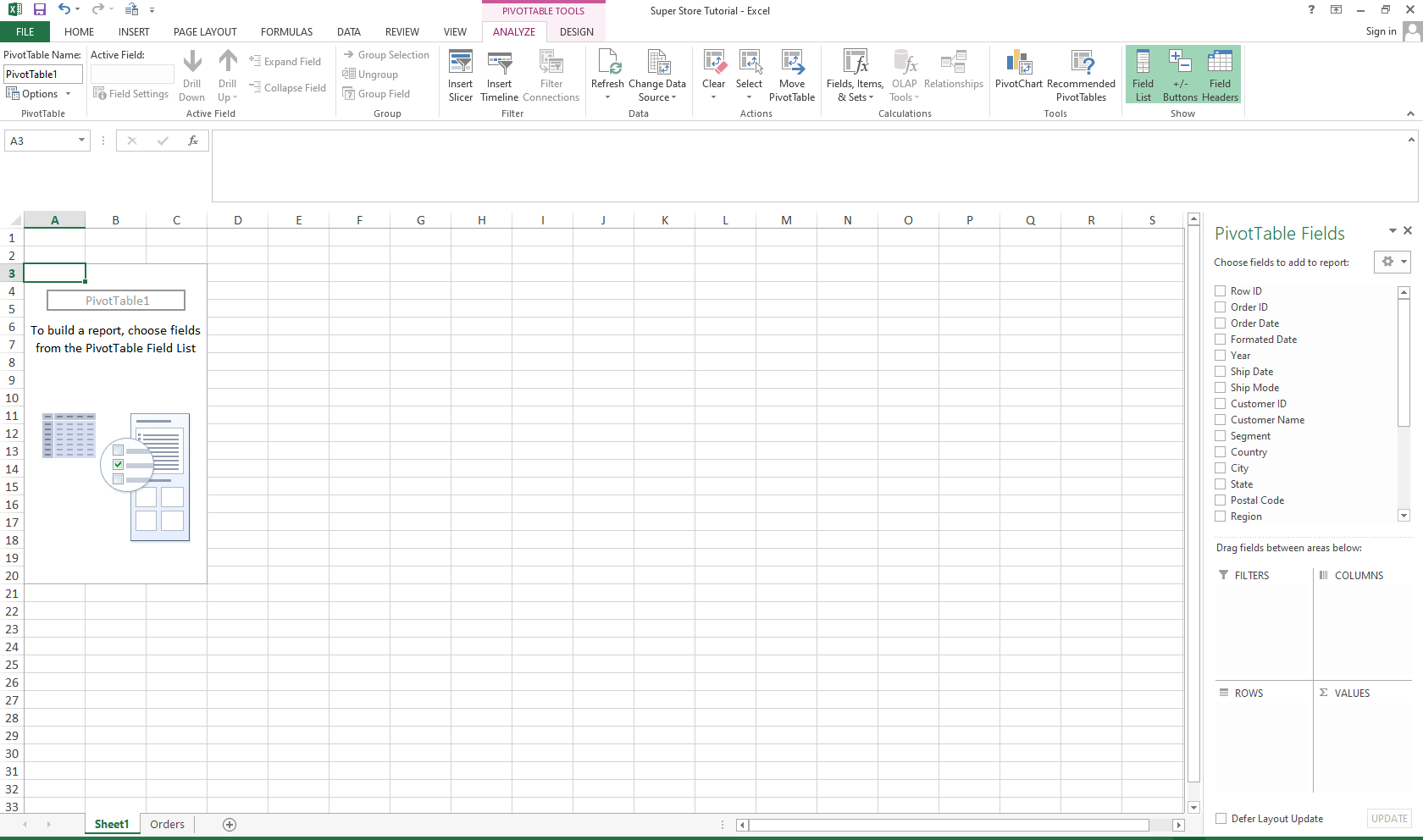The width and height of the screenshot is (1423, 840).
Task: Toggle Field Headers visibility
Action: (1220, 75)
